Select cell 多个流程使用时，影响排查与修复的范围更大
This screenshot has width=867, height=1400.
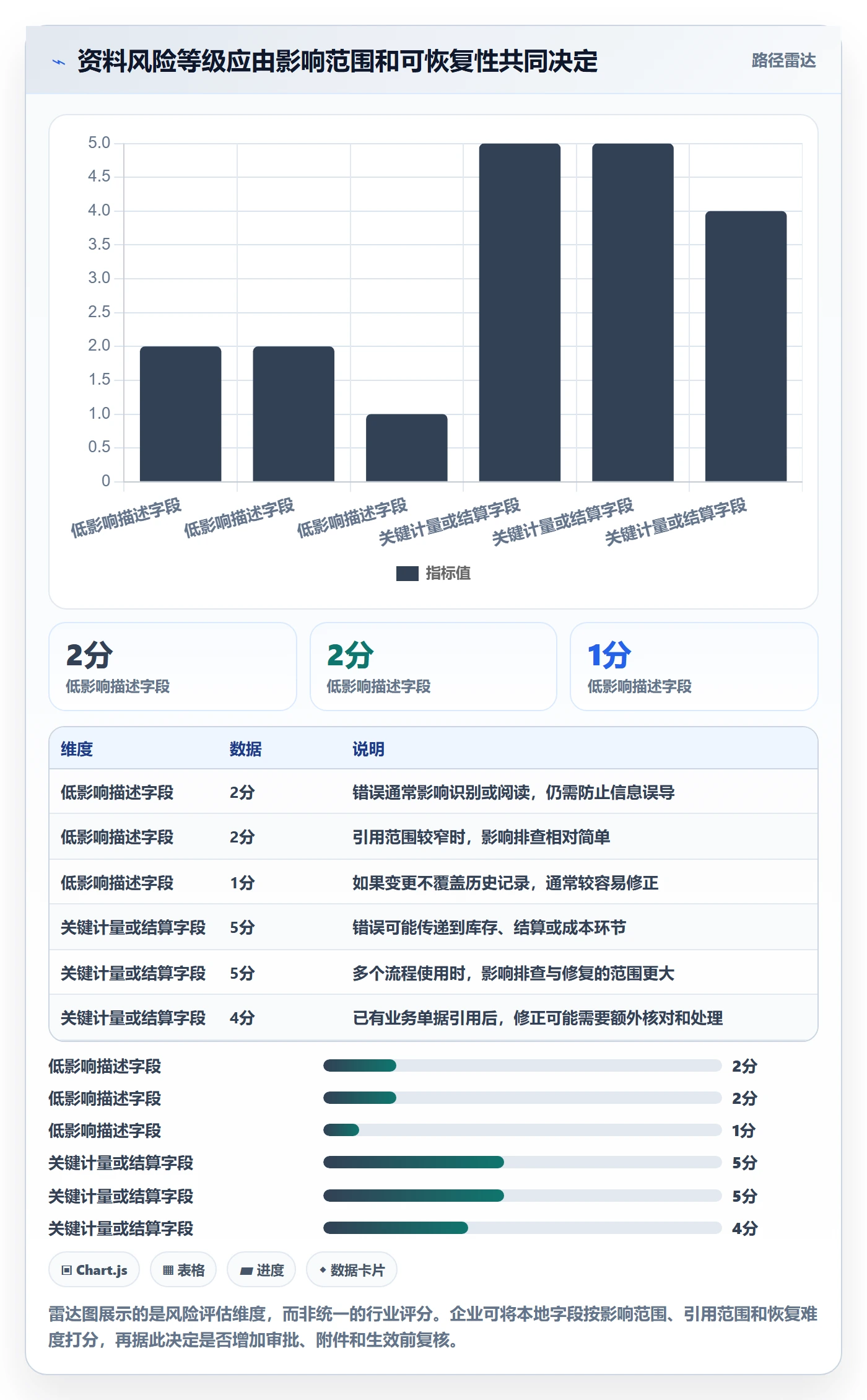click(513, 973)
